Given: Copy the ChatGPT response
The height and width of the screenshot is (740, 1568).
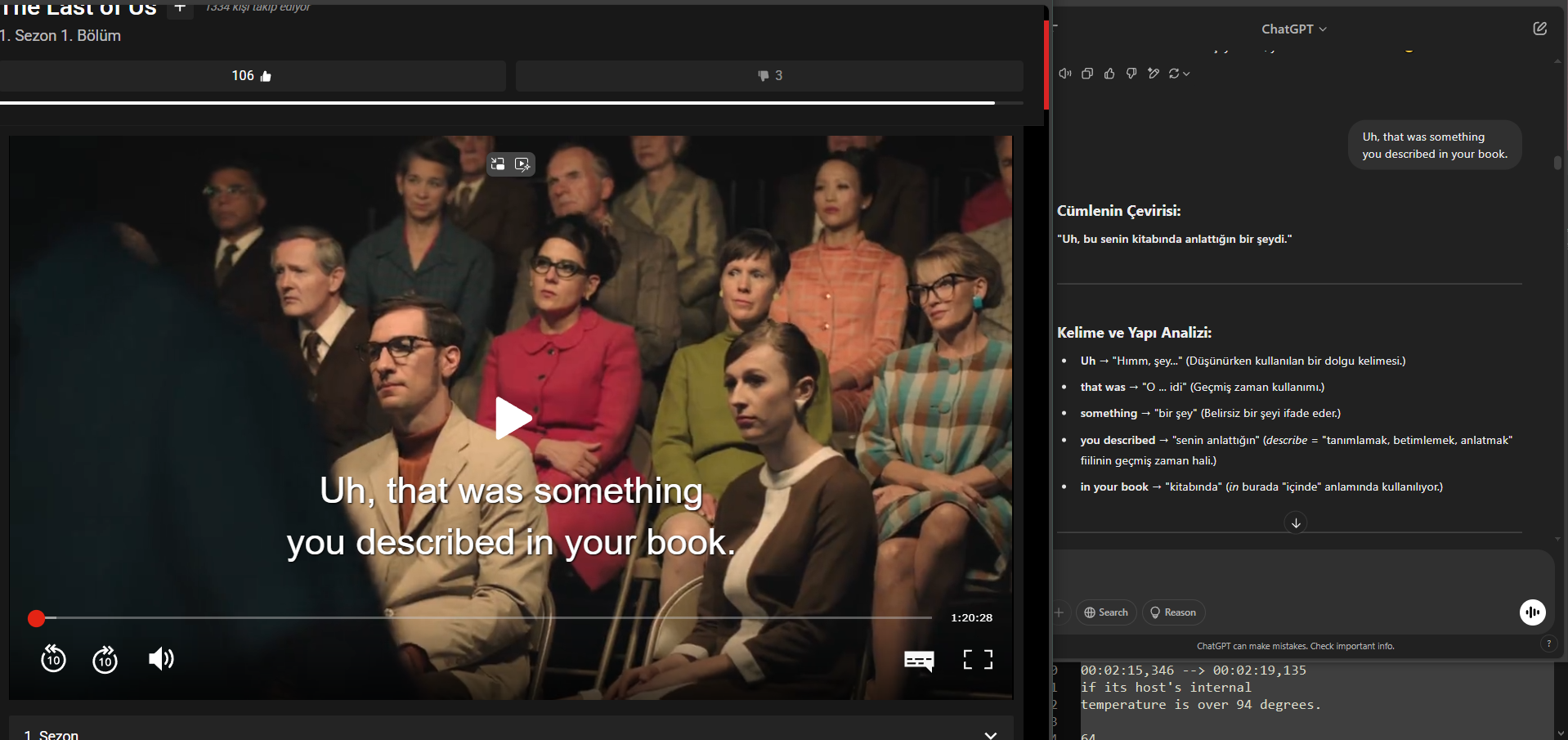Looking at the screenshot, I should pos(1087,74).
